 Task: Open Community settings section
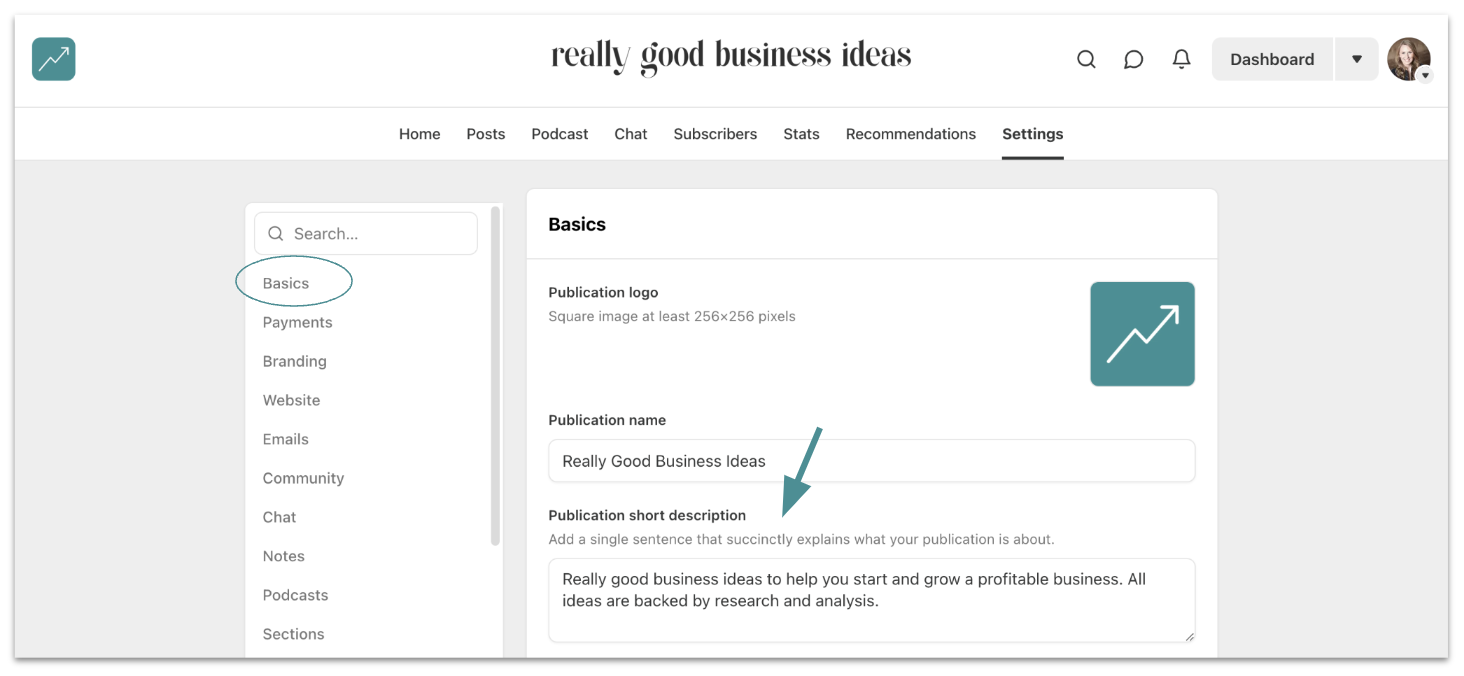click(x=303, y=478)
